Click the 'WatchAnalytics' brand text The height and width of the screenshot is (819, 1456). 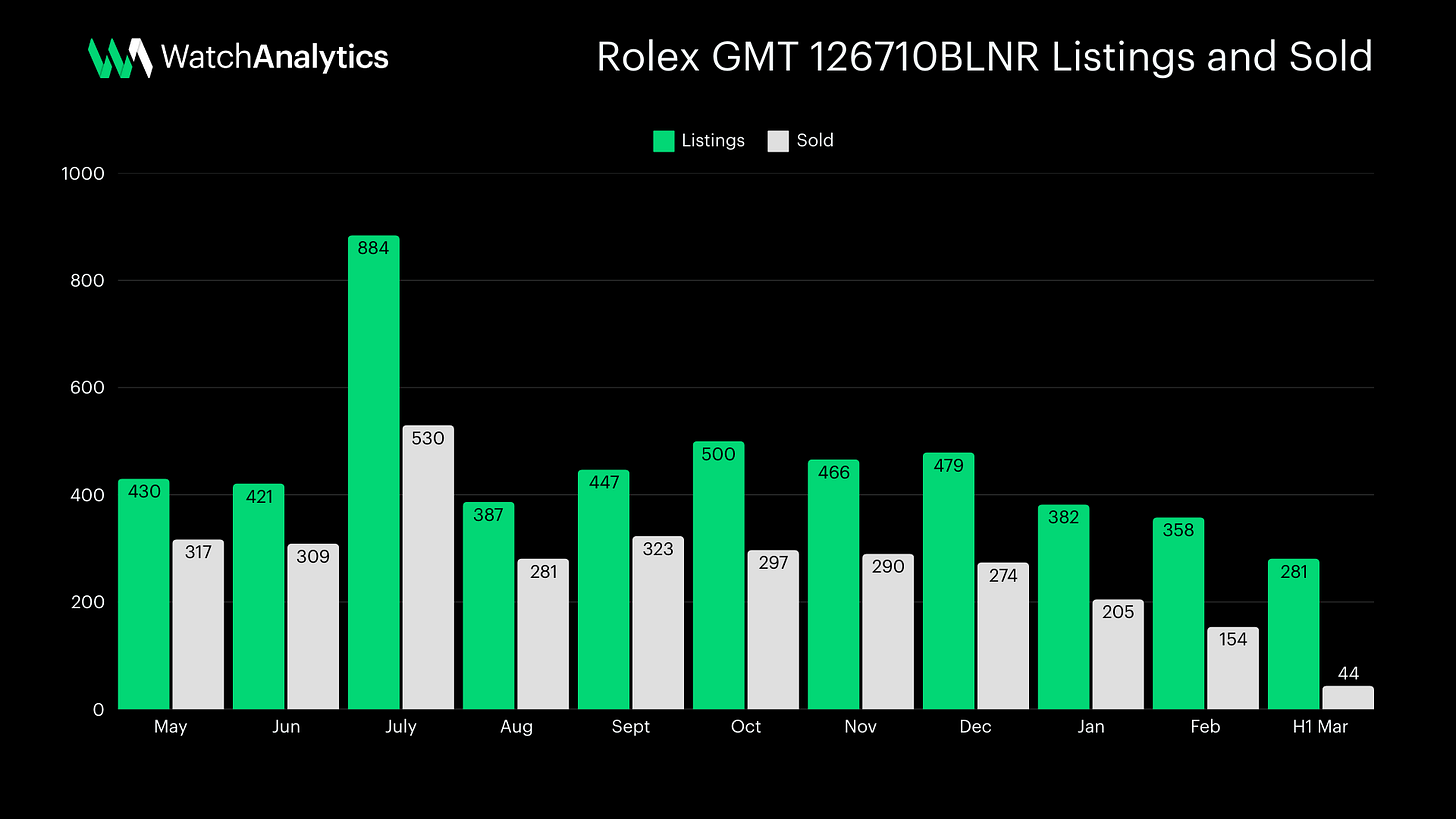pos(275,57)
